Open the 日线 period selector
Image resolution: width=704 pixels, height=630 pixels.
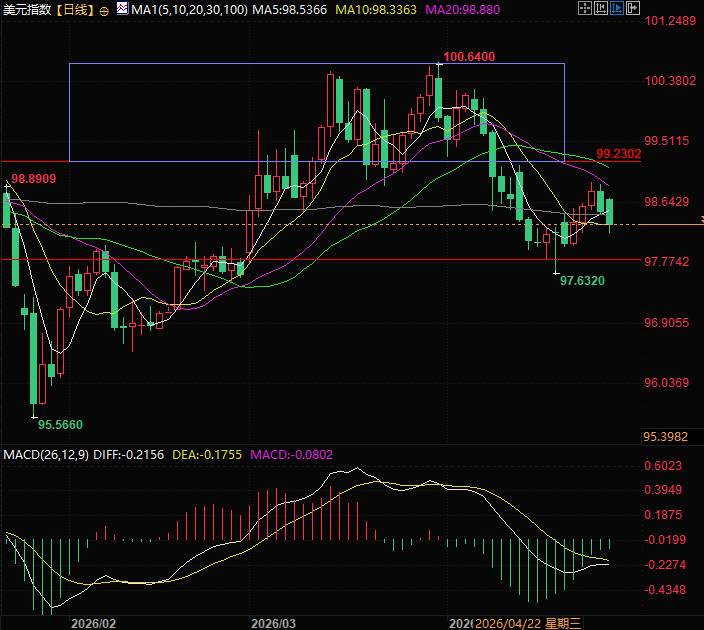(74, 9)
